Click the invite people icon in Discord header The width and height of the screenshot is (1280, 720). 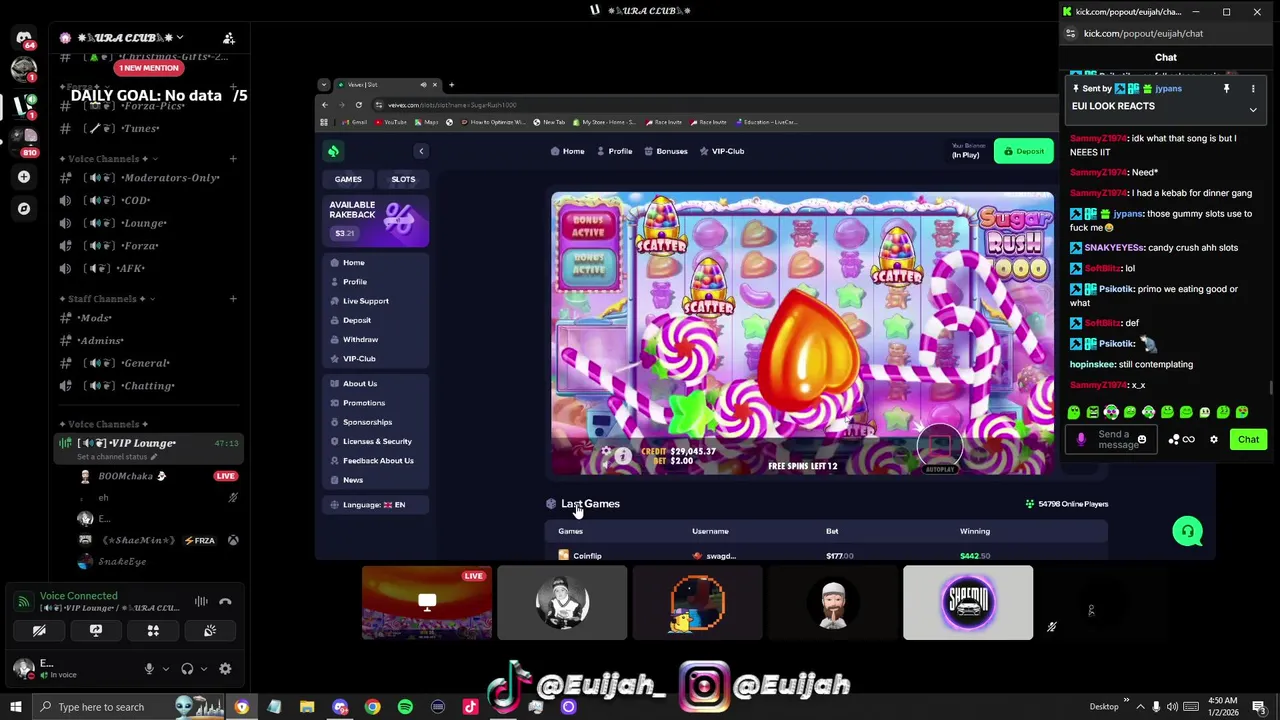[x=229, y=38]
